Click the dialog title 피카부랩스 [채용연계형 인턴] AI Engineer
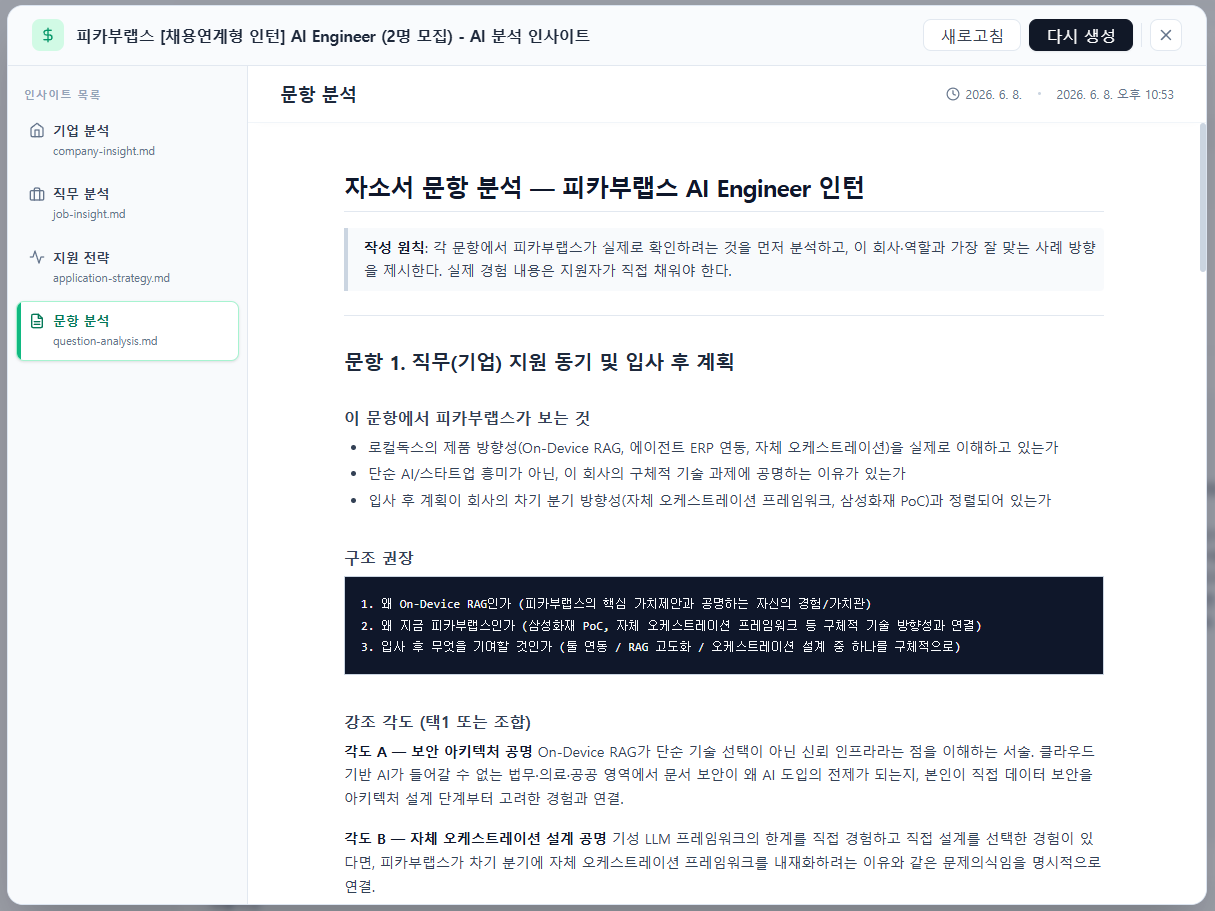This screenshot has width=1215, height=911. pyautogui.click(x=333, y=36)
